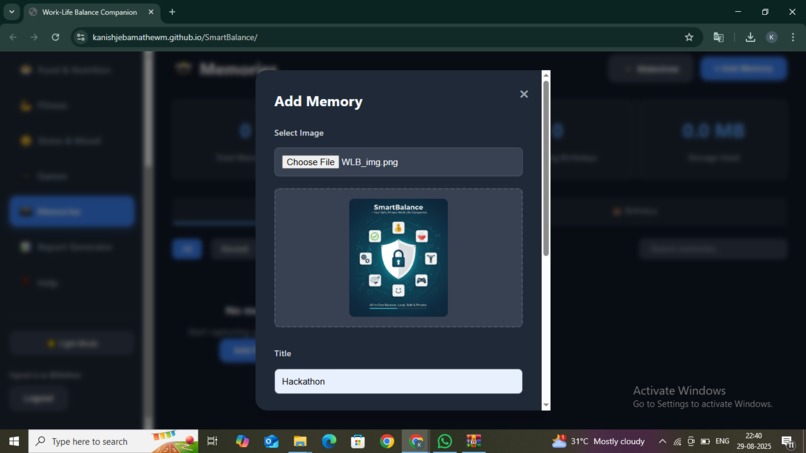View site information icon in address bar
The width and height of the screenshot is (806, 453).
[81, 37]
